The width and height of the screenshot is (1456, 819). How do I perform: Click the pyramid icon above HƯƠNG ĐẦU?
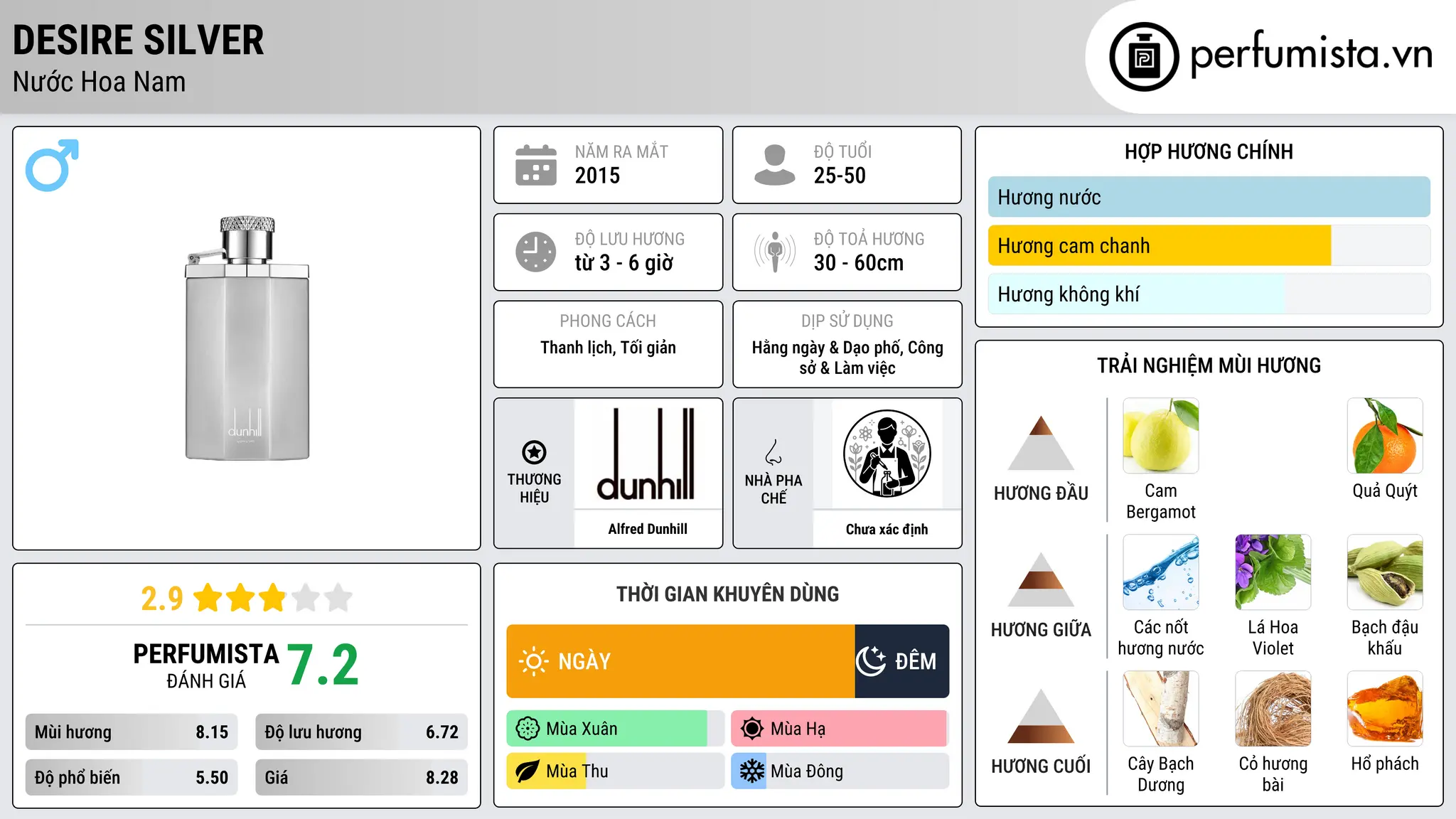click(1042, 443)
